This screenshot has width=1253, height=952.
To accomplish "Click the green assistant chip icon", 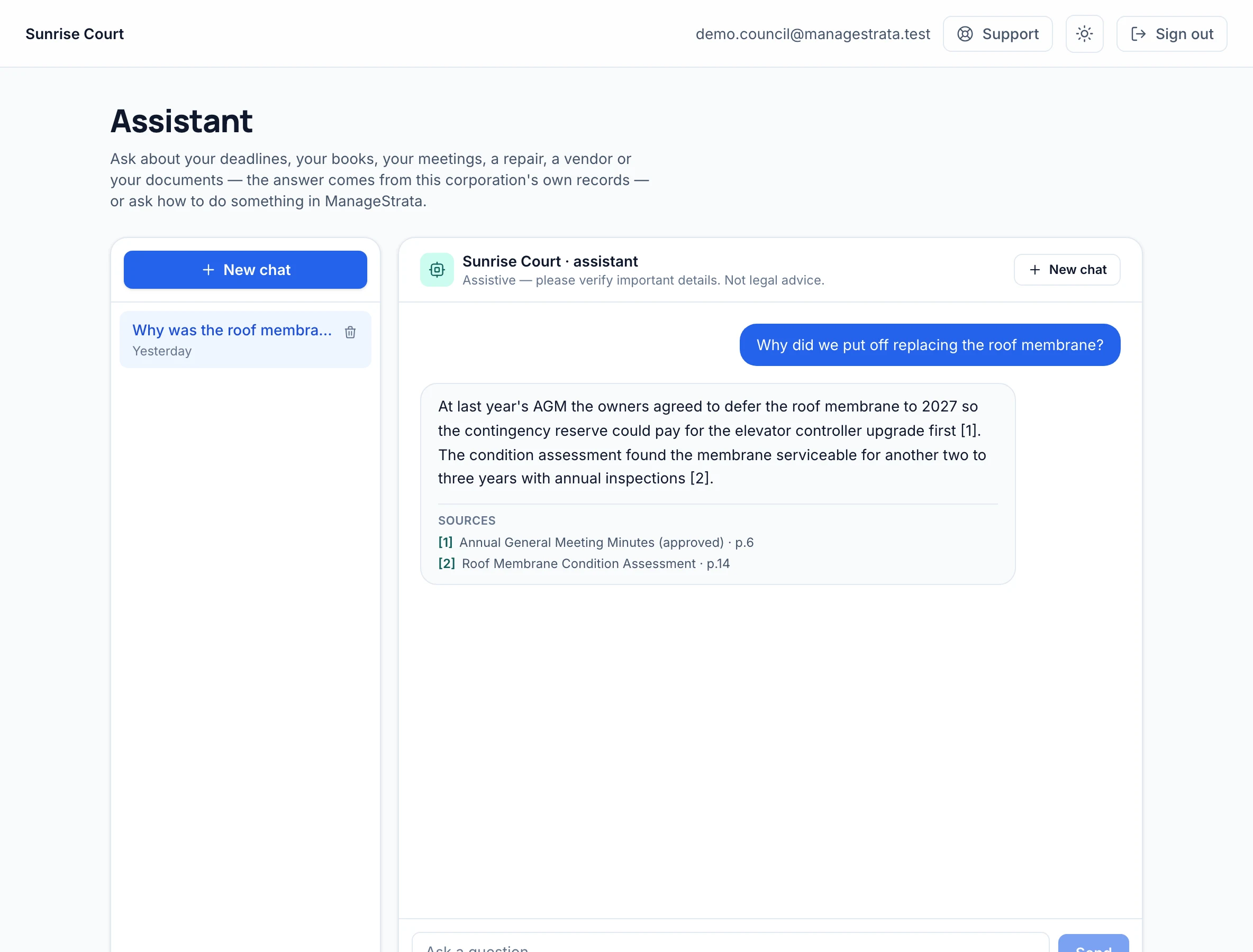I will coord(437,270).
